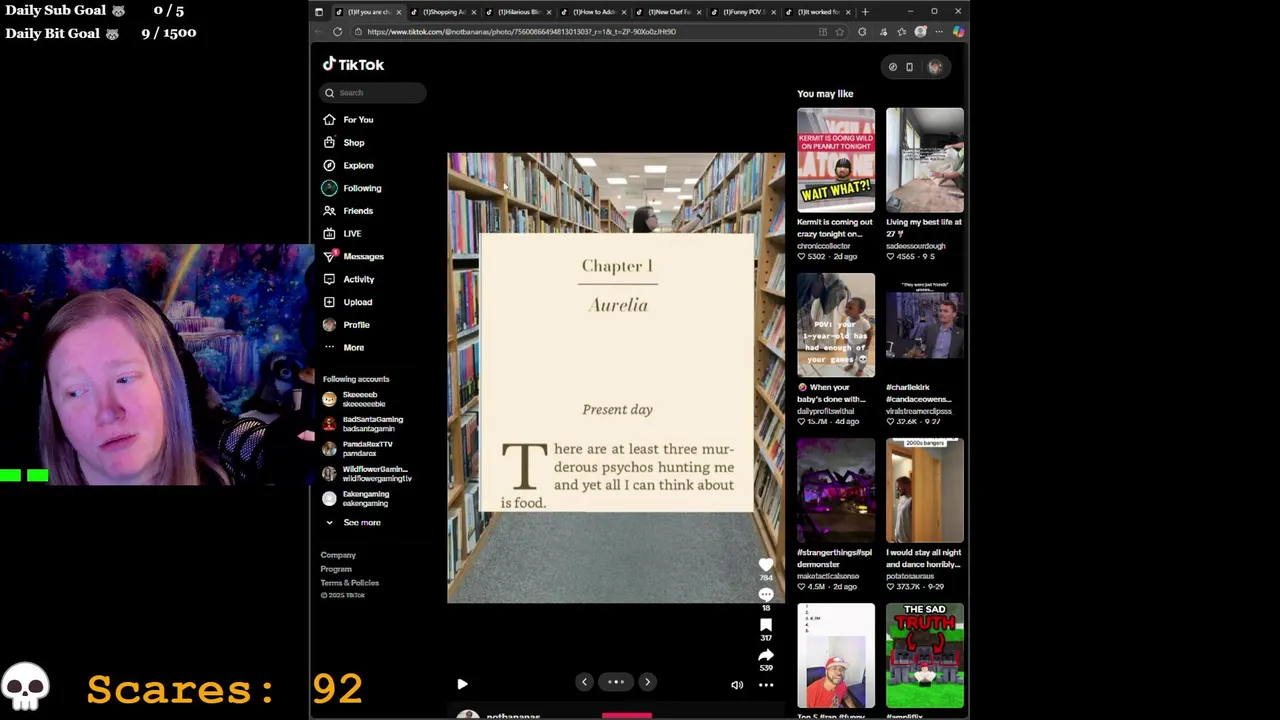Open BadSantaGaming followed account

click(363, 424)
